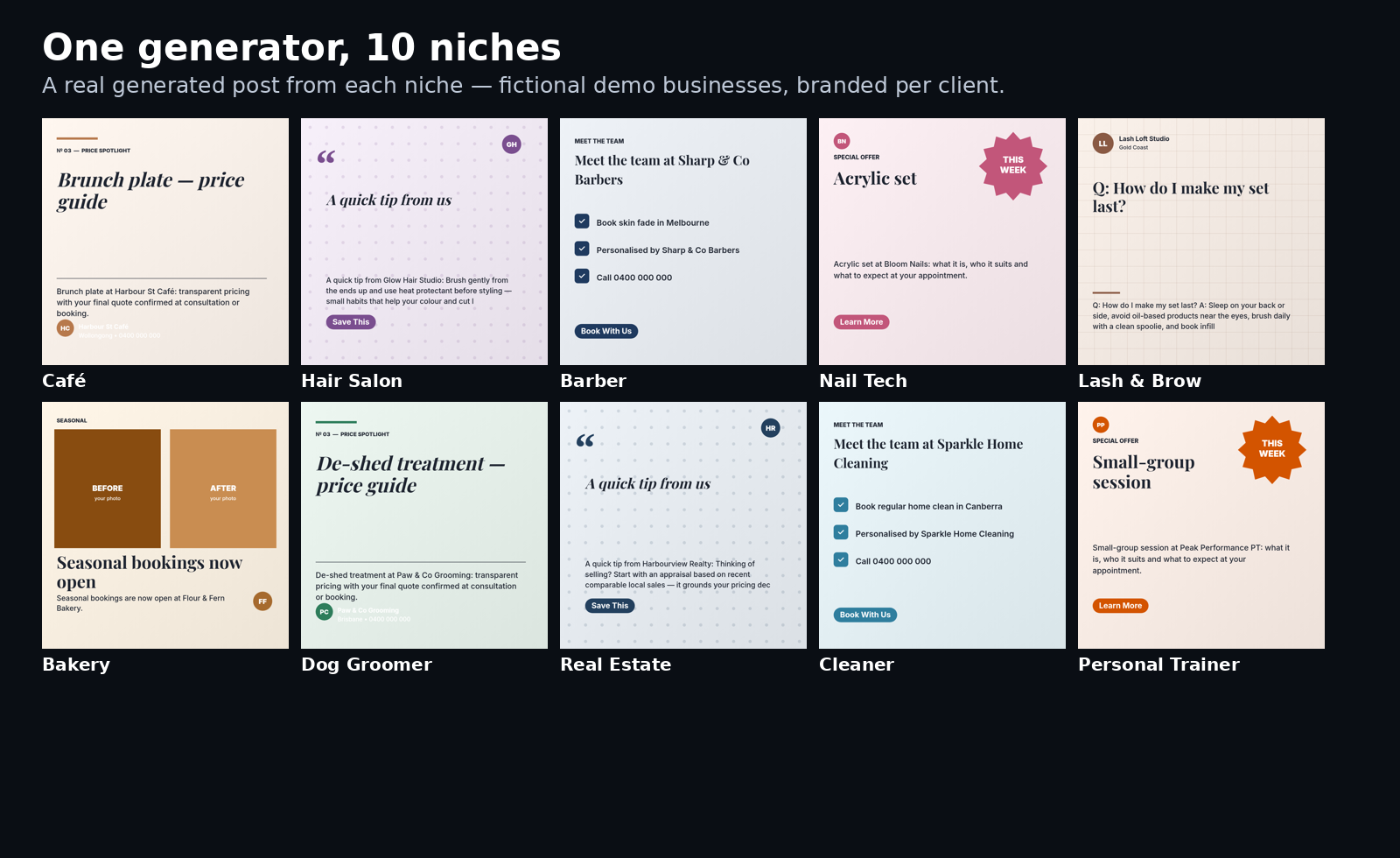Click the GH avatar badge on Hair Salon card
1400x858 pixels.
click(512, 144)
